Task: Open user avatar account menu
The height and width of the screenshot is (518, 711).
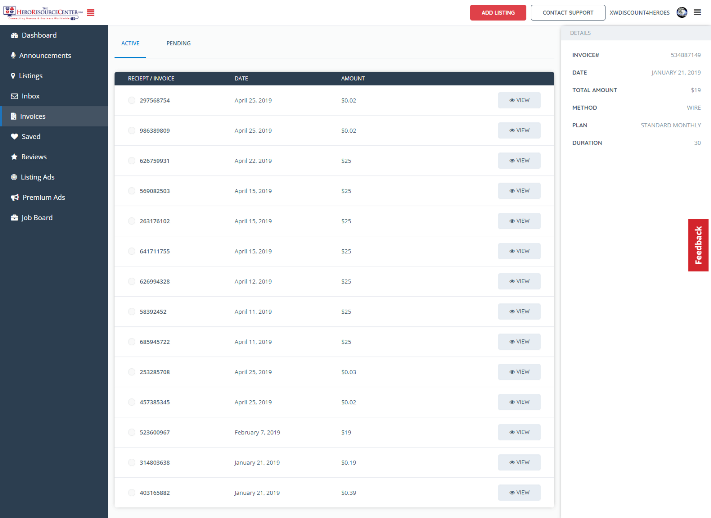Action: click(x=681, y=13)
